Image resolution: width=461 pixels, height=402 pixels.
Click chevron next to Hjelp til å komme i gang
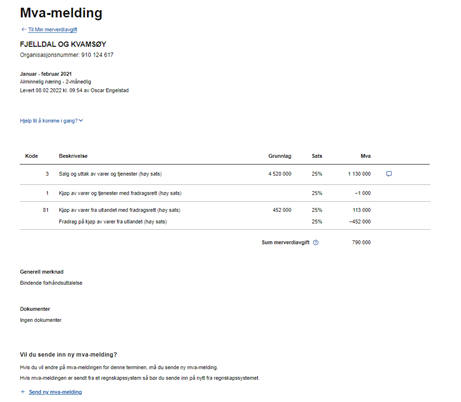click(81, 121)
